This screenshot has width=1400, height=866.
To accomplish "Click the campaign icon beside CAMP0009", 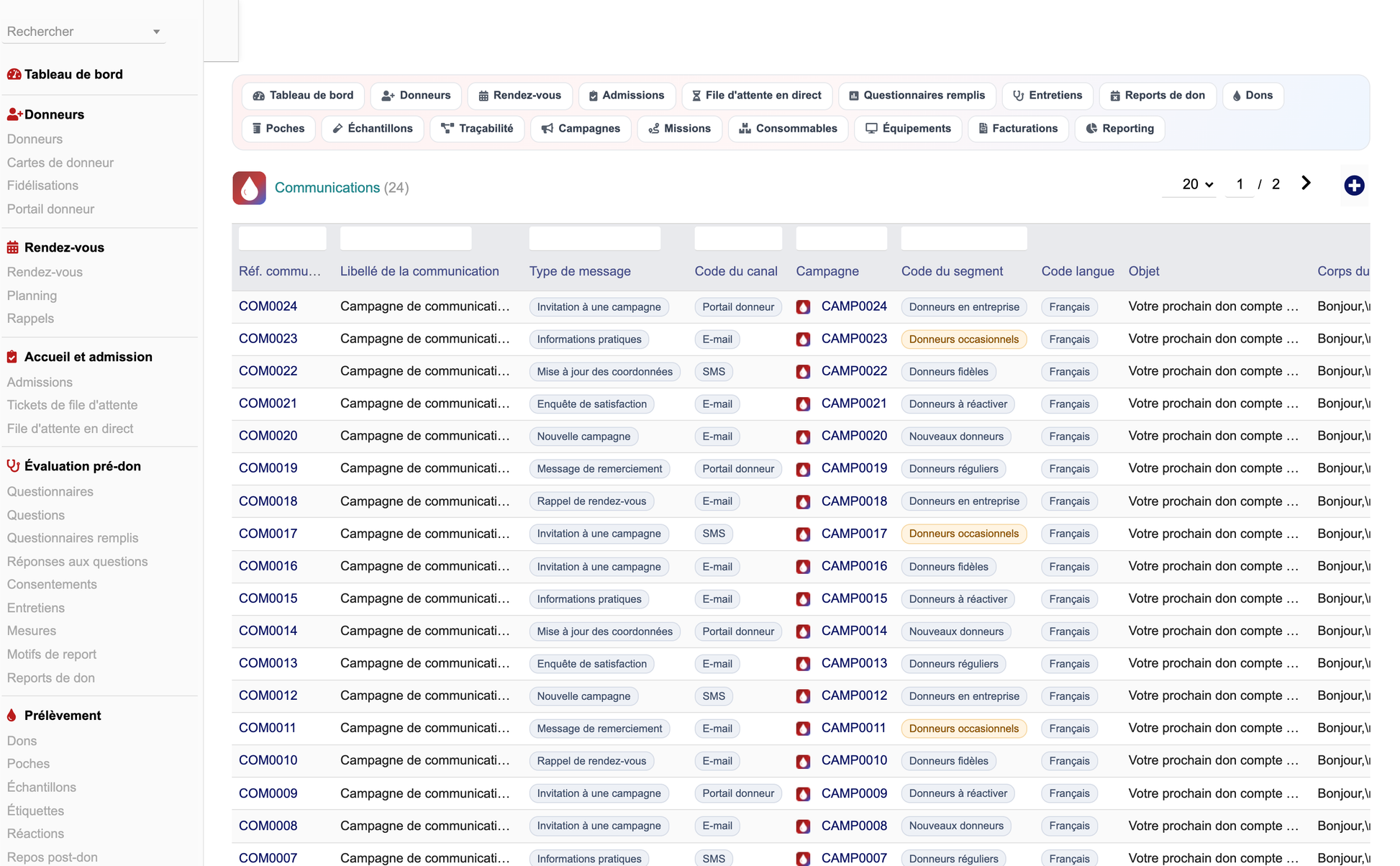I will point(804,794).
